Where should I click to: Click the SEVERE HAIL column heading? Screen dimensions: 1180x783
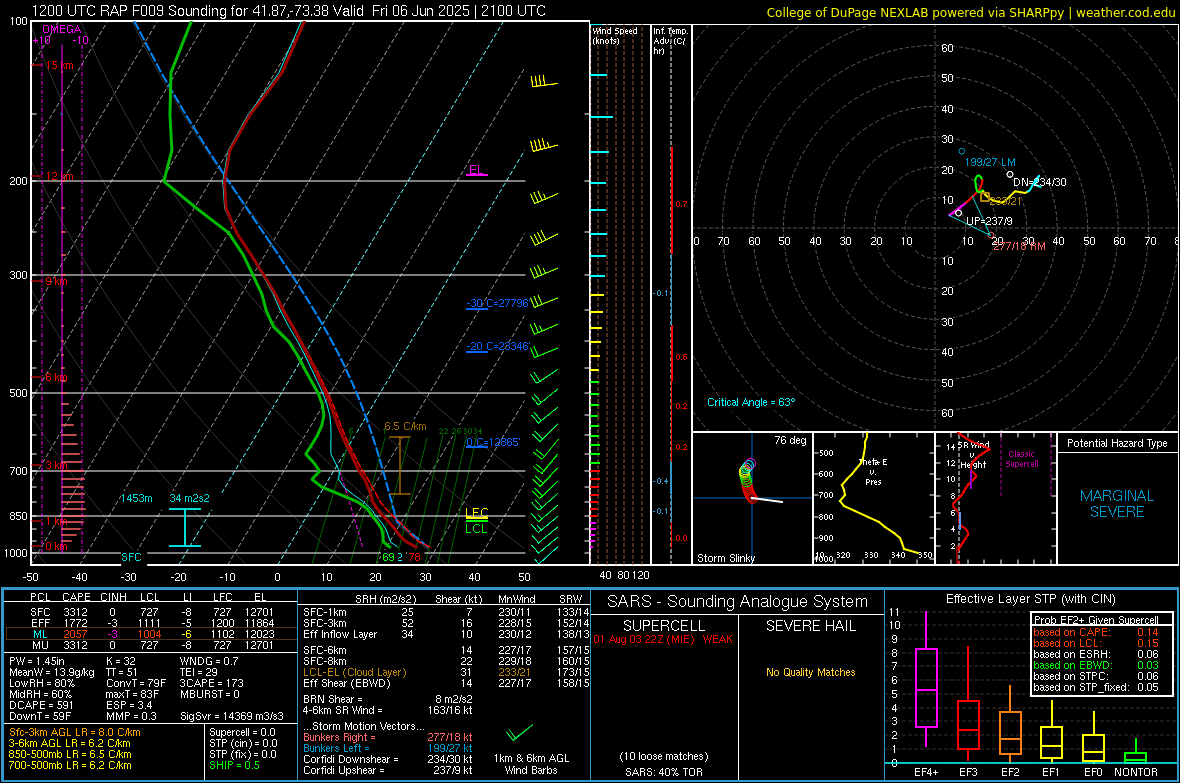(810, 626)
